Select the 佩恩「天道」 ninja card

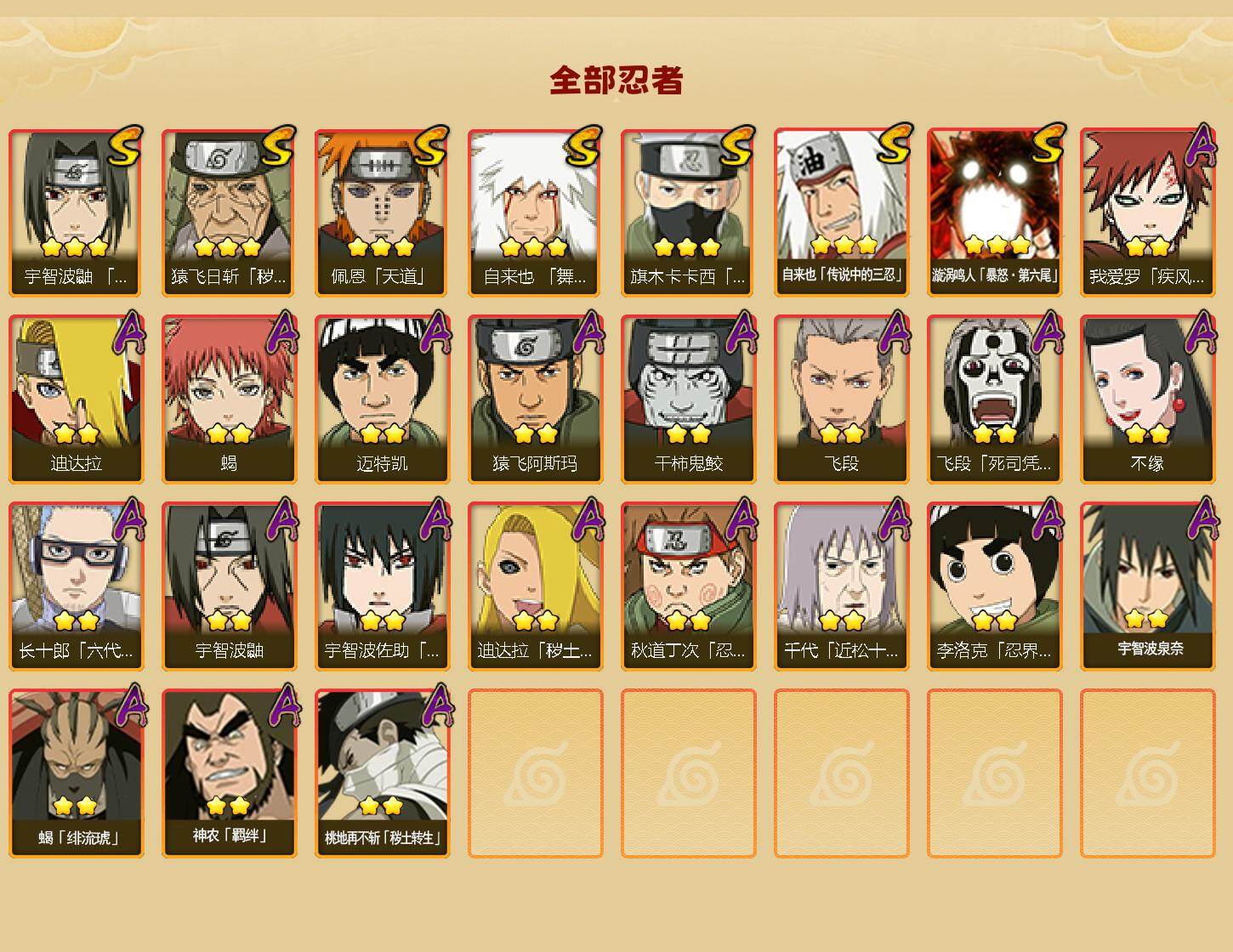click(x=382, y=212)
